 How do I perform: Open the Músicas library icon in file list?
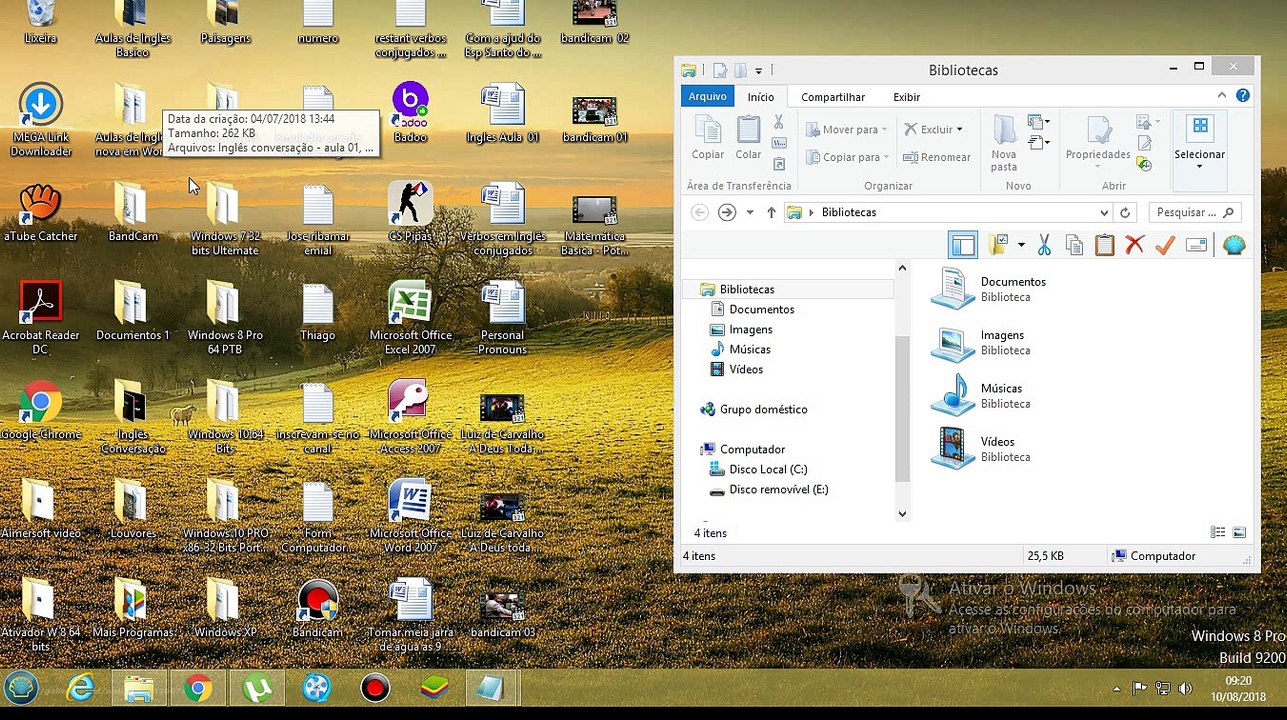952,395
